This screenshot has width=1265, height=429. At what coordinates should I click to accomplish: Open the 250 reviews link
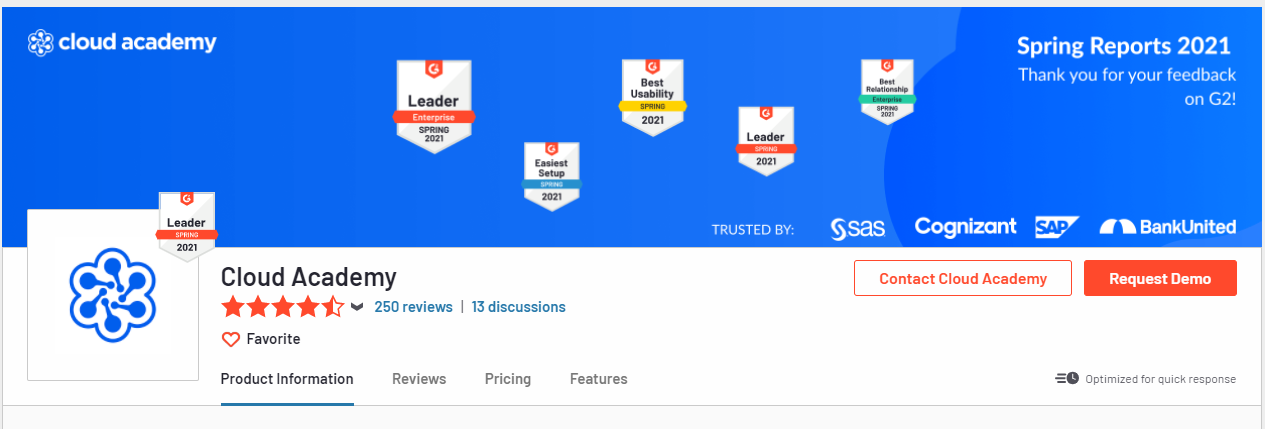pos(413,307)
